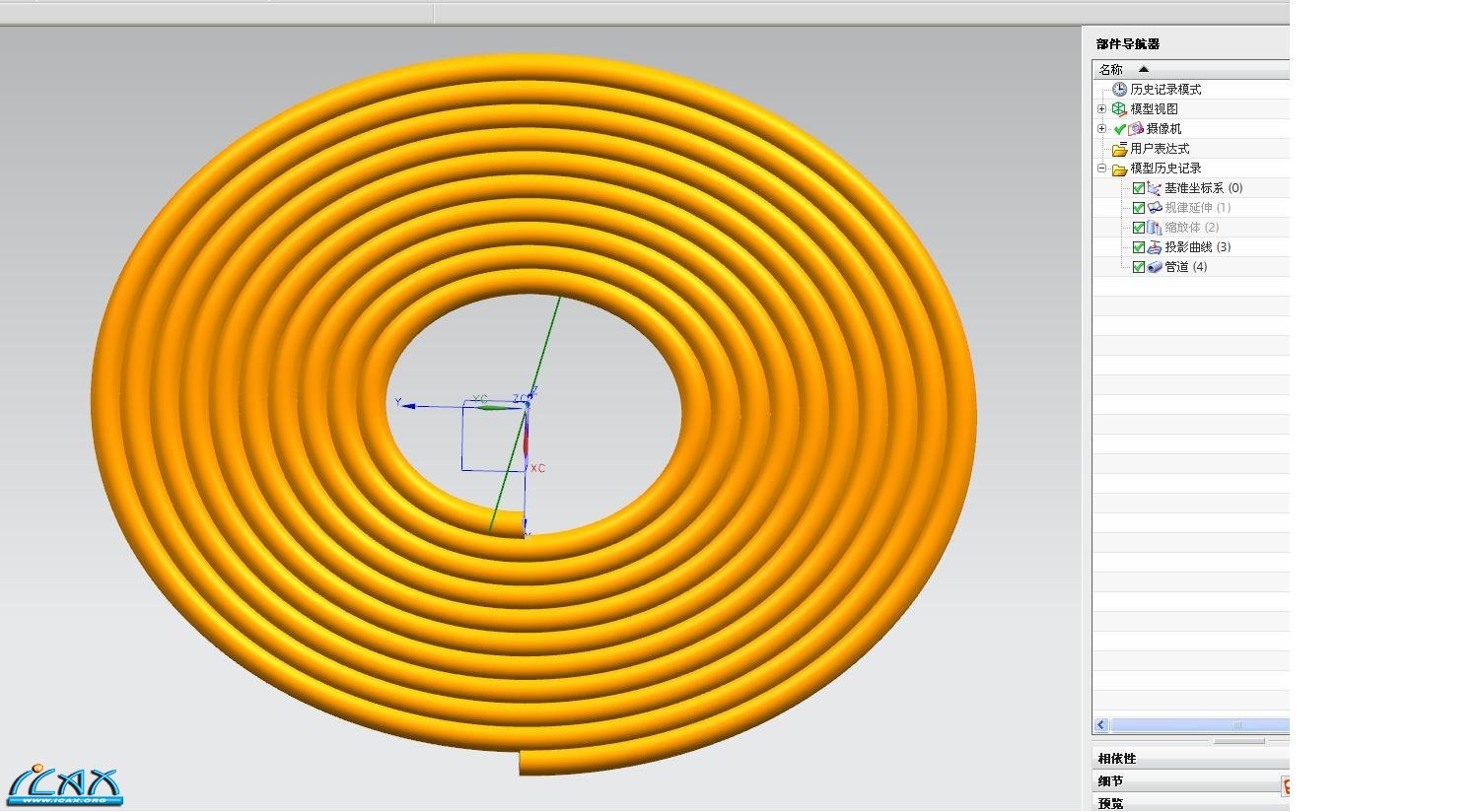This screenshot has width=1479, height=812.
Task: Sort by the 名称 column header
Action: pos(1111,70)
